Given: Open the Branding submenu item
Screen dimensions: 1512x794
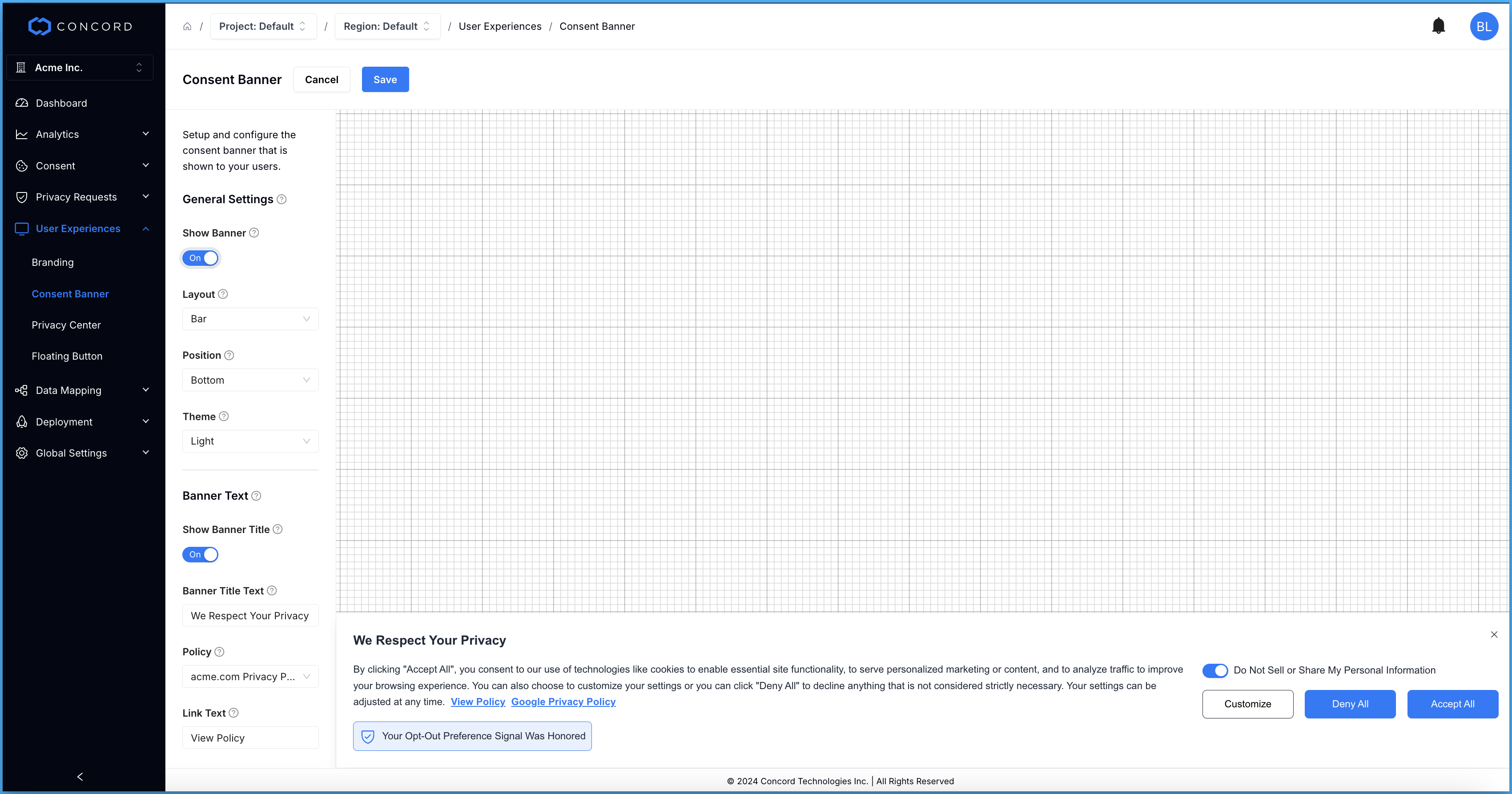Looking at the screenshot, I should (x=53, y=262).
